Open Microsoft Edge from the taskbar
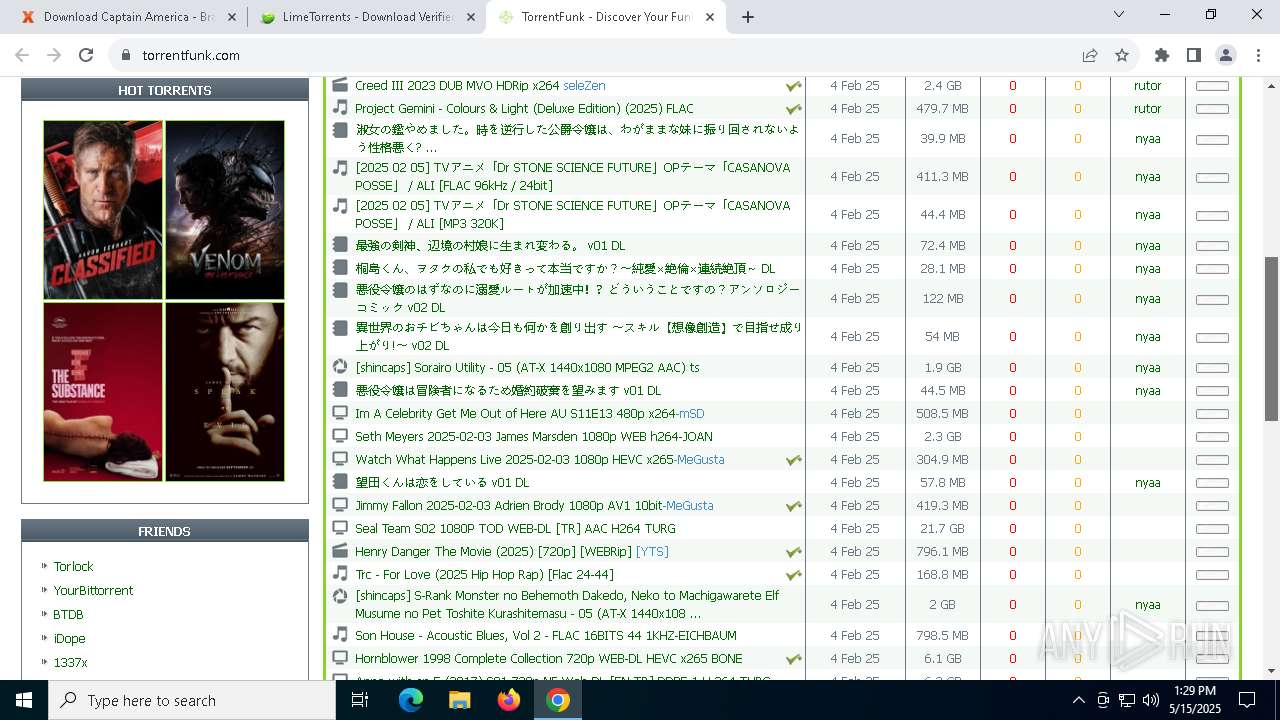Viewport: 1280px width, 720px height. (x=411, y=700)
